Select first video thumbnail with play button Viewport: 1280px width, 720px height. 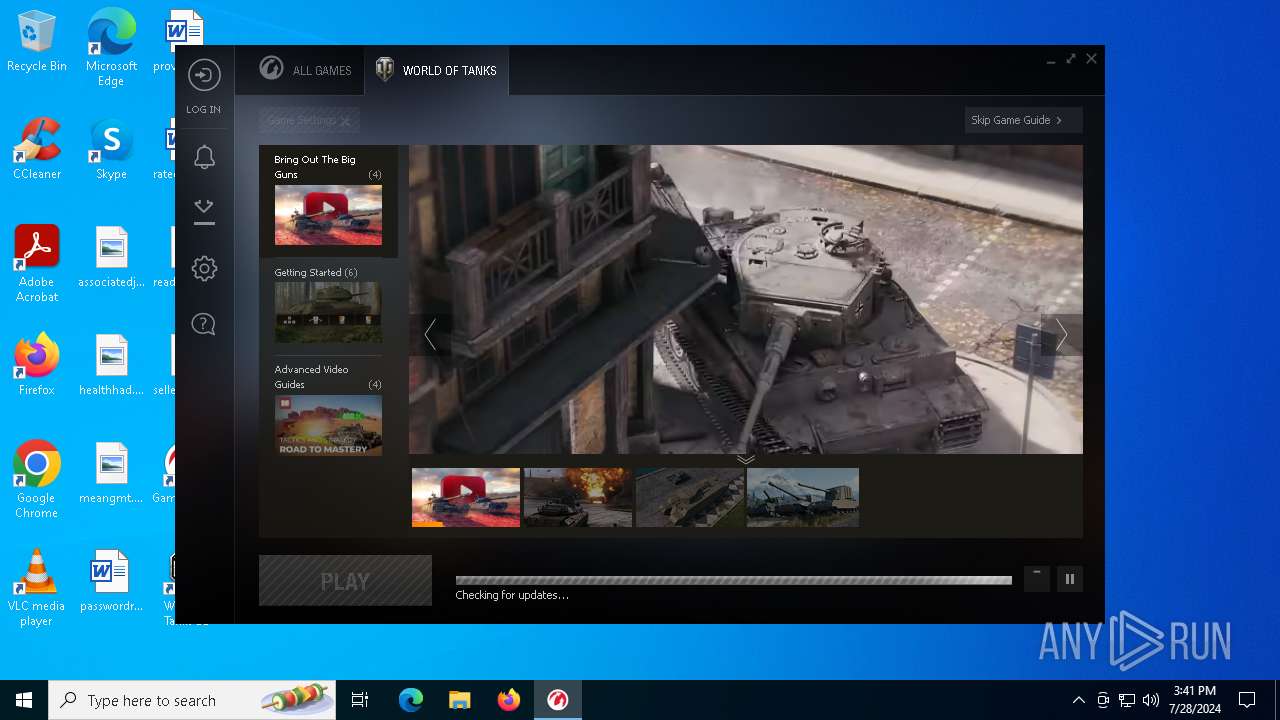(x=466, y=497)
